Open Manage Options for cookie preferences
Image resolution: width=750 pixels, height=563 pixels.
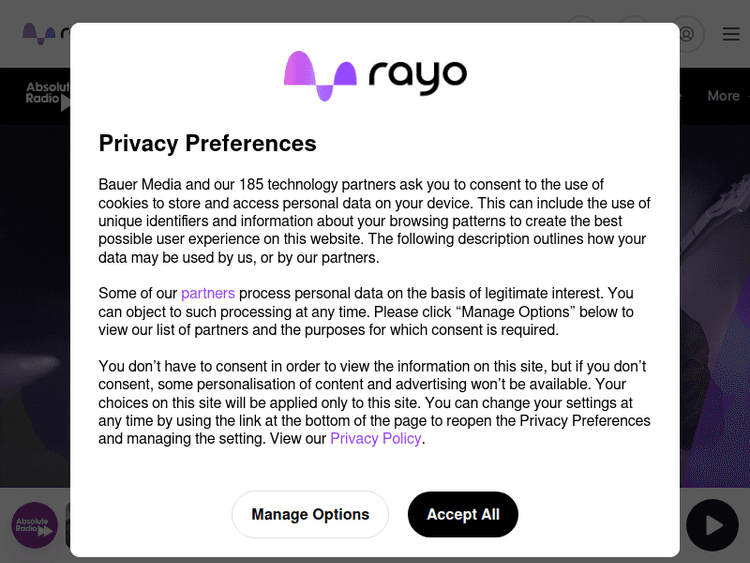[x=310, y=514]
